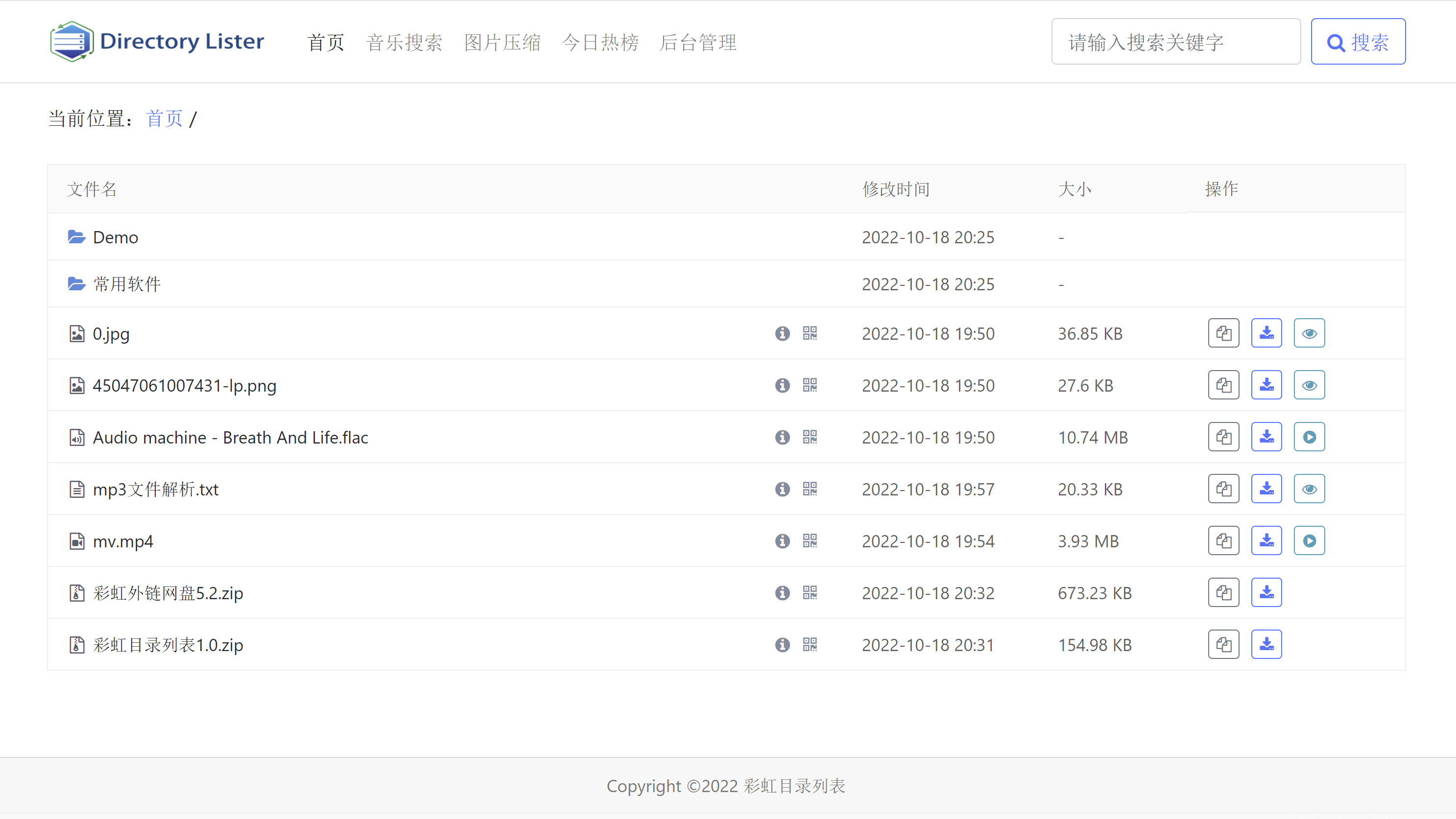Click the copy link icon for mv.mp4
The height and width of the screenshot is (819, 1456).
coord(1224,541)
